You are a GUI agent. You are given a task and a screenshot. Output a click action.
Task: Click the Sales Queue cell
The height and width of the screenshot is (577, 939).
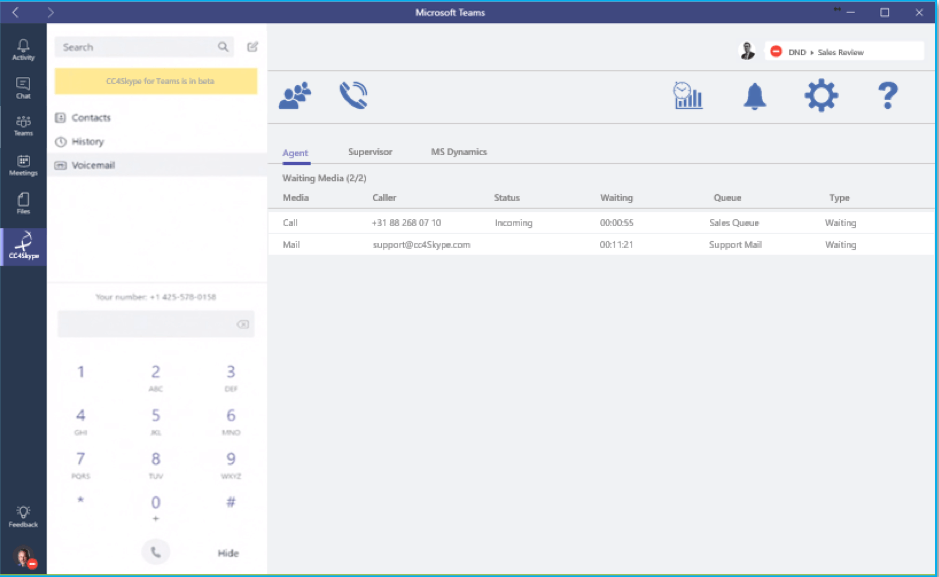(734, 223)
